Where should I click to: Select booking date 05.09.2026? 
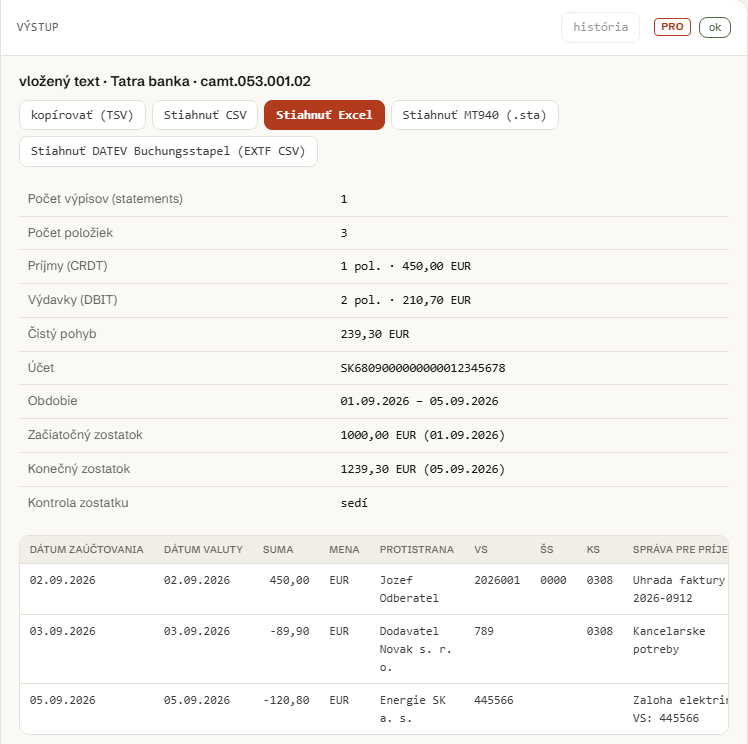pyautogui.click(x=62, y=701)
